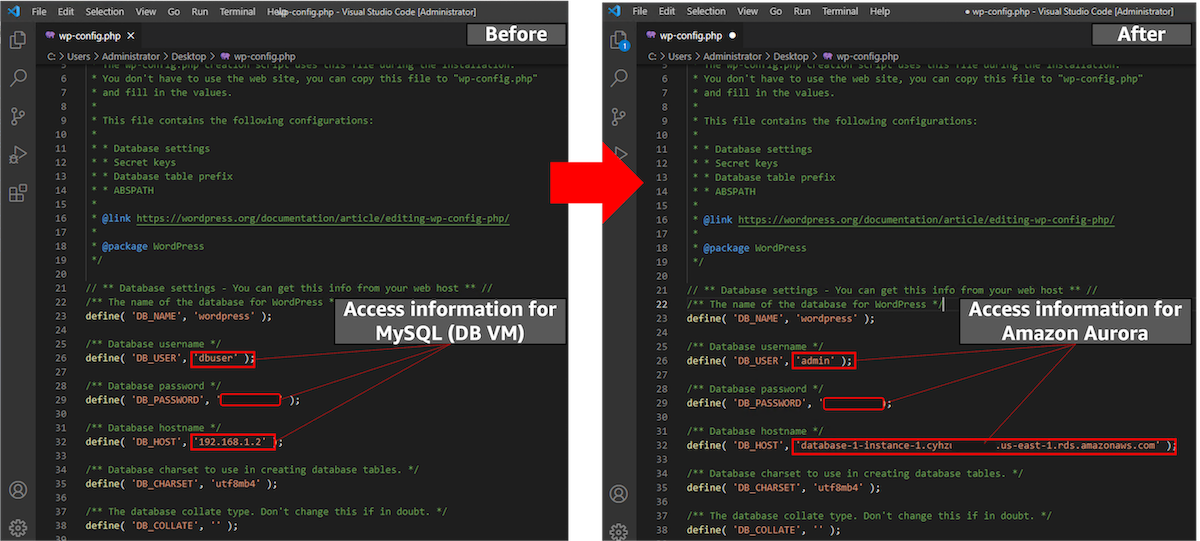
Task: Open Selection menu in the left Before window
Action: 105,11
